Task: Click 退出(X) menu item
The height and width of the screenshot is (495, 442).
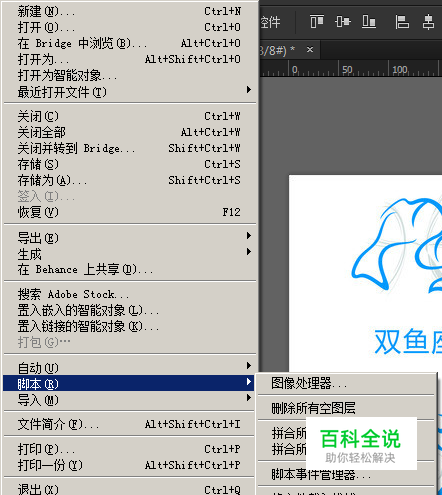Action: click(x=129, y=489)
